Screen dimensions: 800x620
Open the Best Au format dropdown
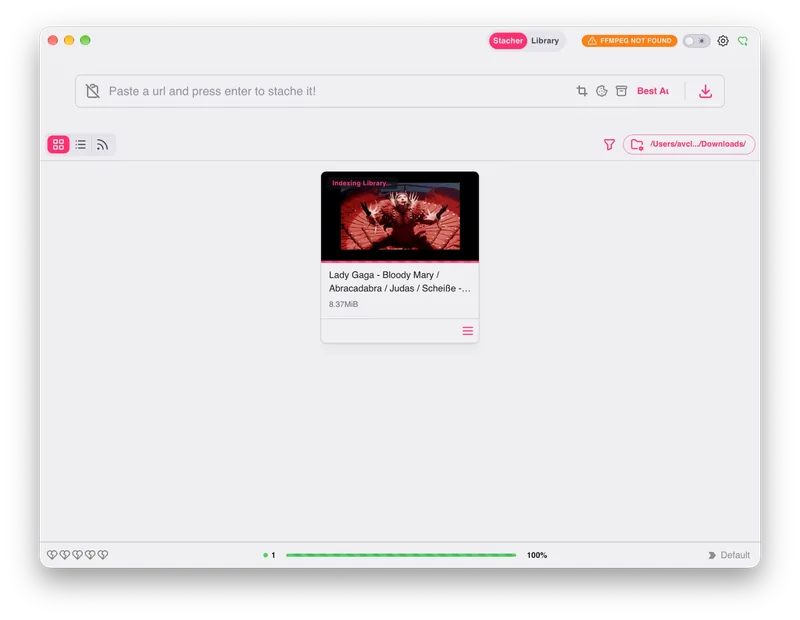click(653, 91)
